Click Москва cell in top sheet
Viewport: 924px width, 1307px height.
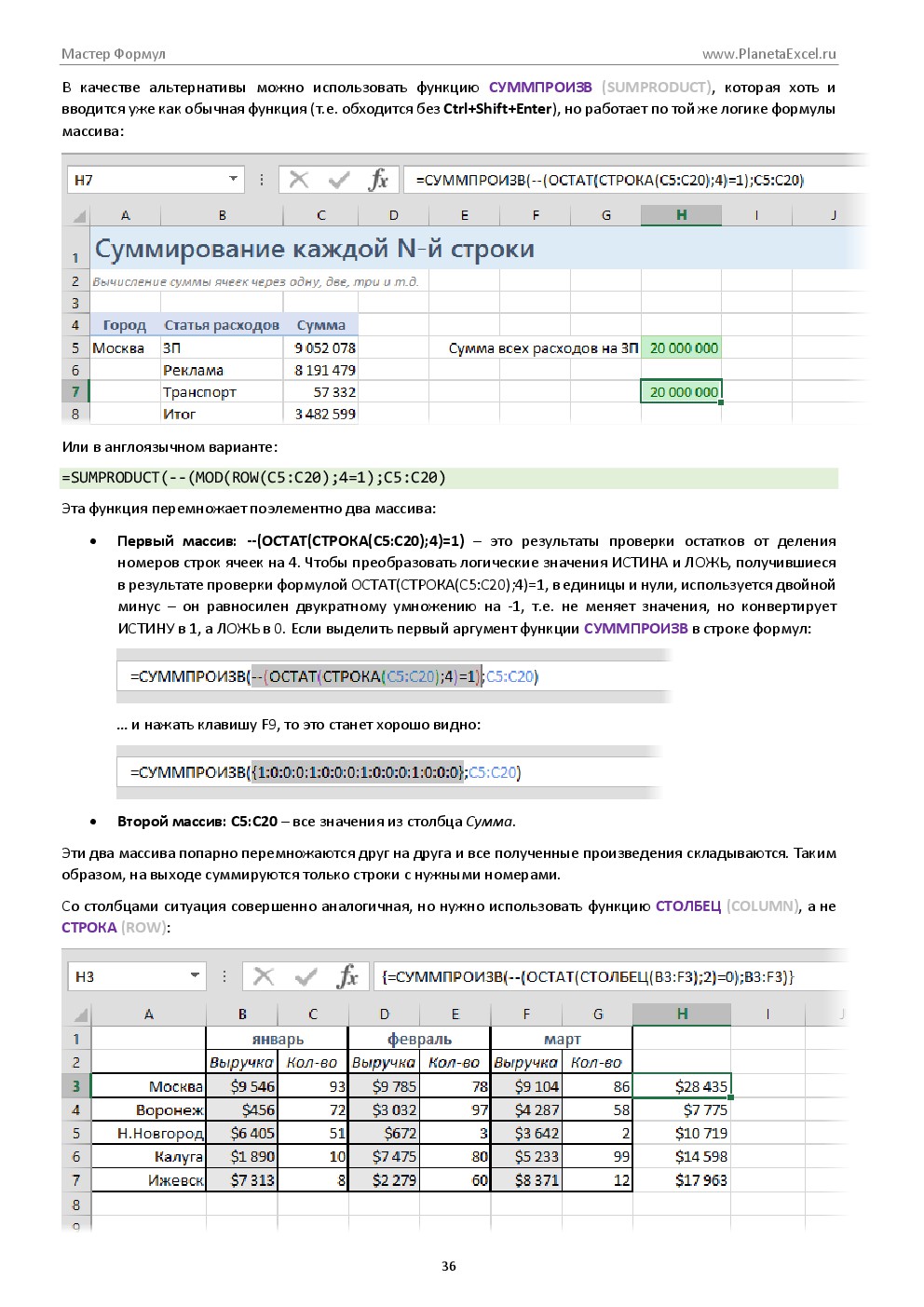125,347
